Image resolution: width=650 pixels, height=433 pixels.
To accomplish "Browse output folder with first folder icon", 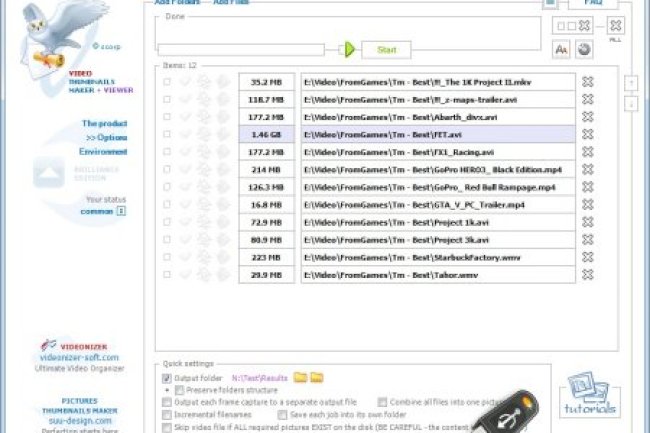I will click(299, 377).
